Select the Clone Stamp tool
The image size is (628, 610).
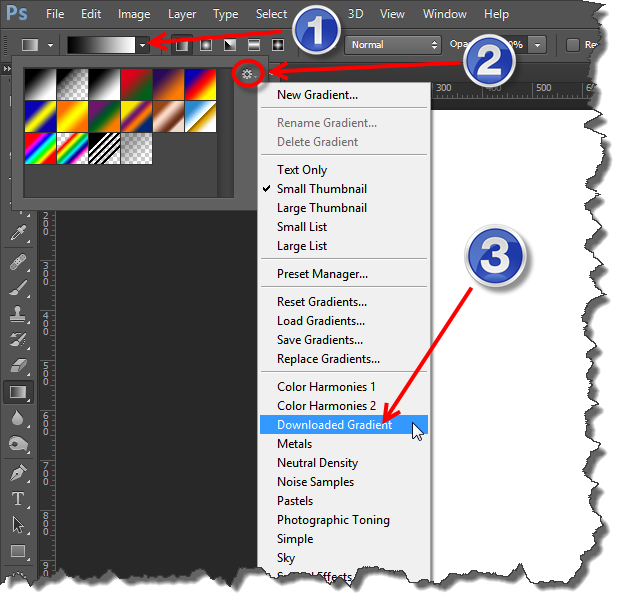[x=18, y=314]
